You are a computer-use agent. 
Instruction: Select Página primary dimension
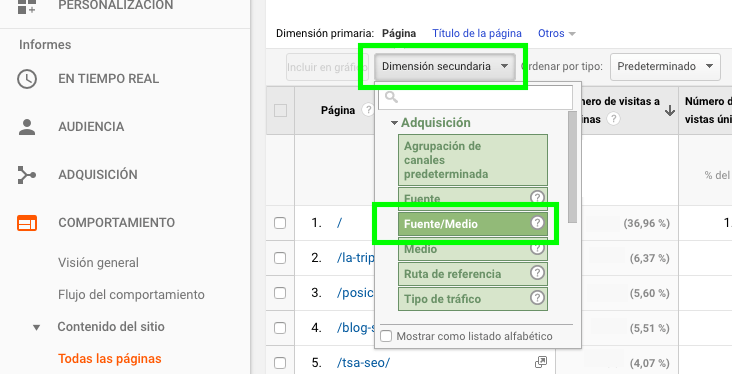click(x=399, y=34)
